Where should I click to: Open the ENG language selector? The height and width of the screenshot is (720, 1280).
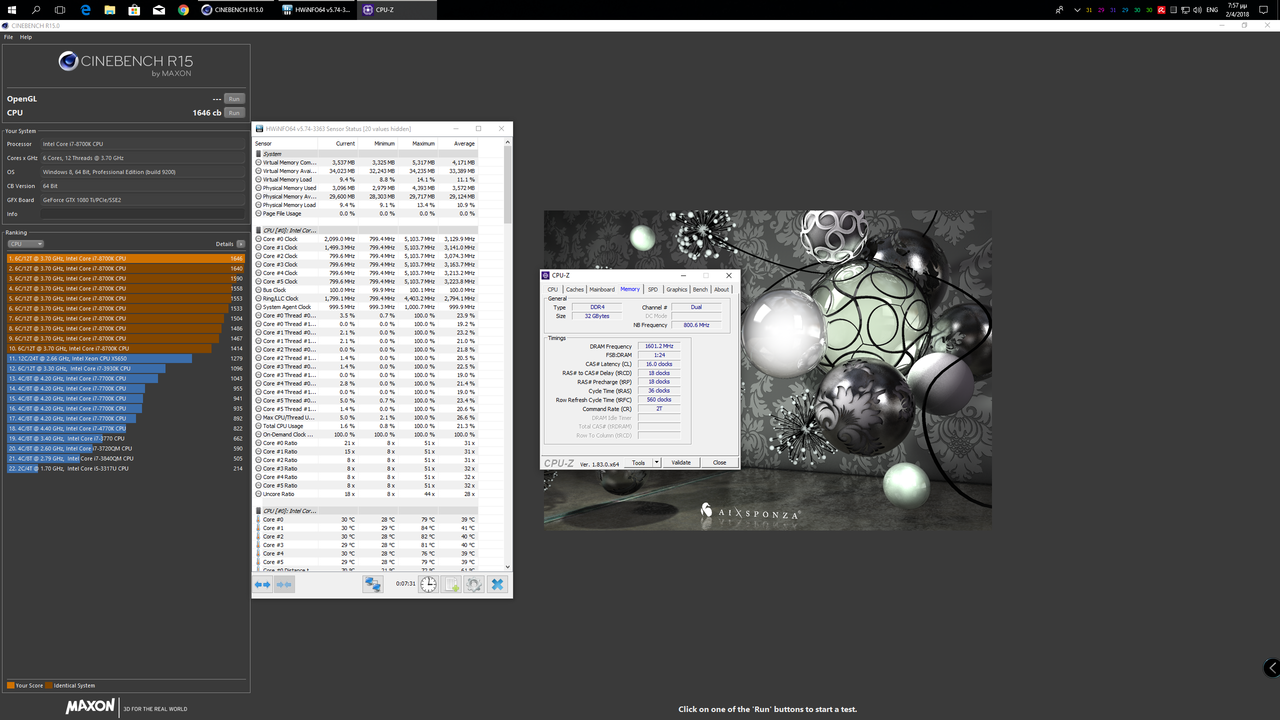click(x=1212, y=9)
